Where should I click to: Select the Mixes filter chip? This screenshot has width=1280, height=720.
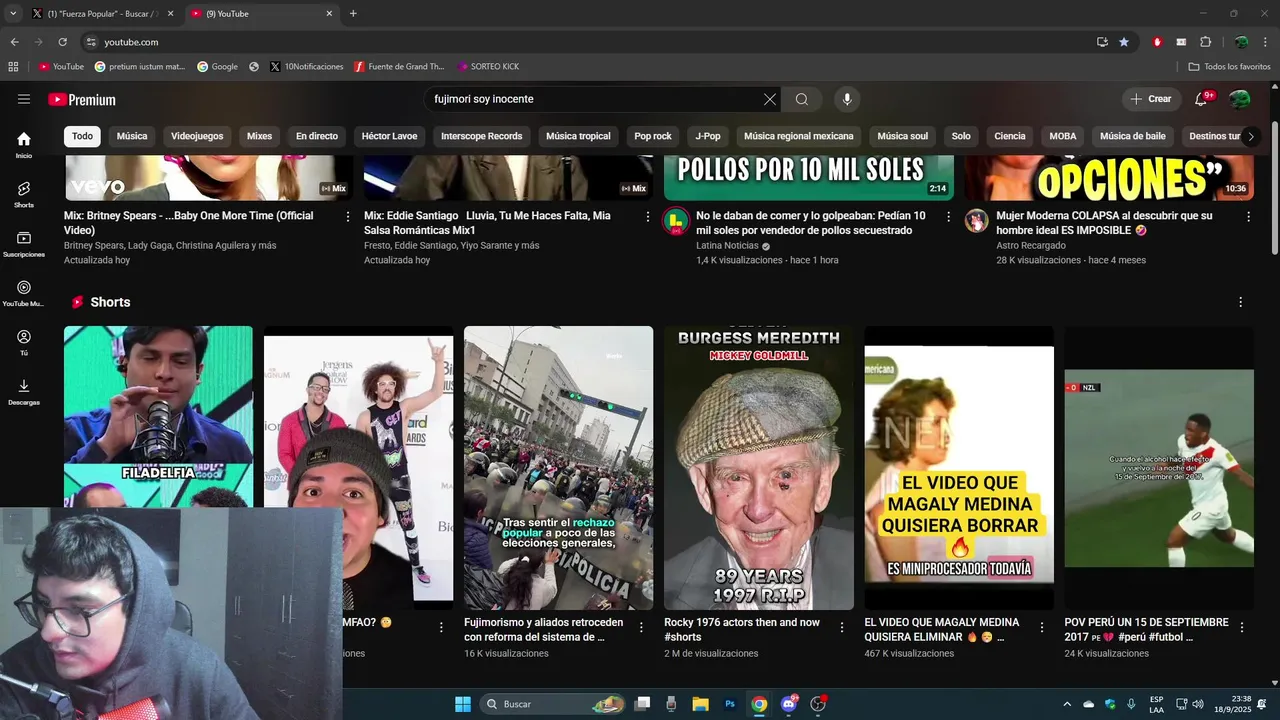pos(259,136)
